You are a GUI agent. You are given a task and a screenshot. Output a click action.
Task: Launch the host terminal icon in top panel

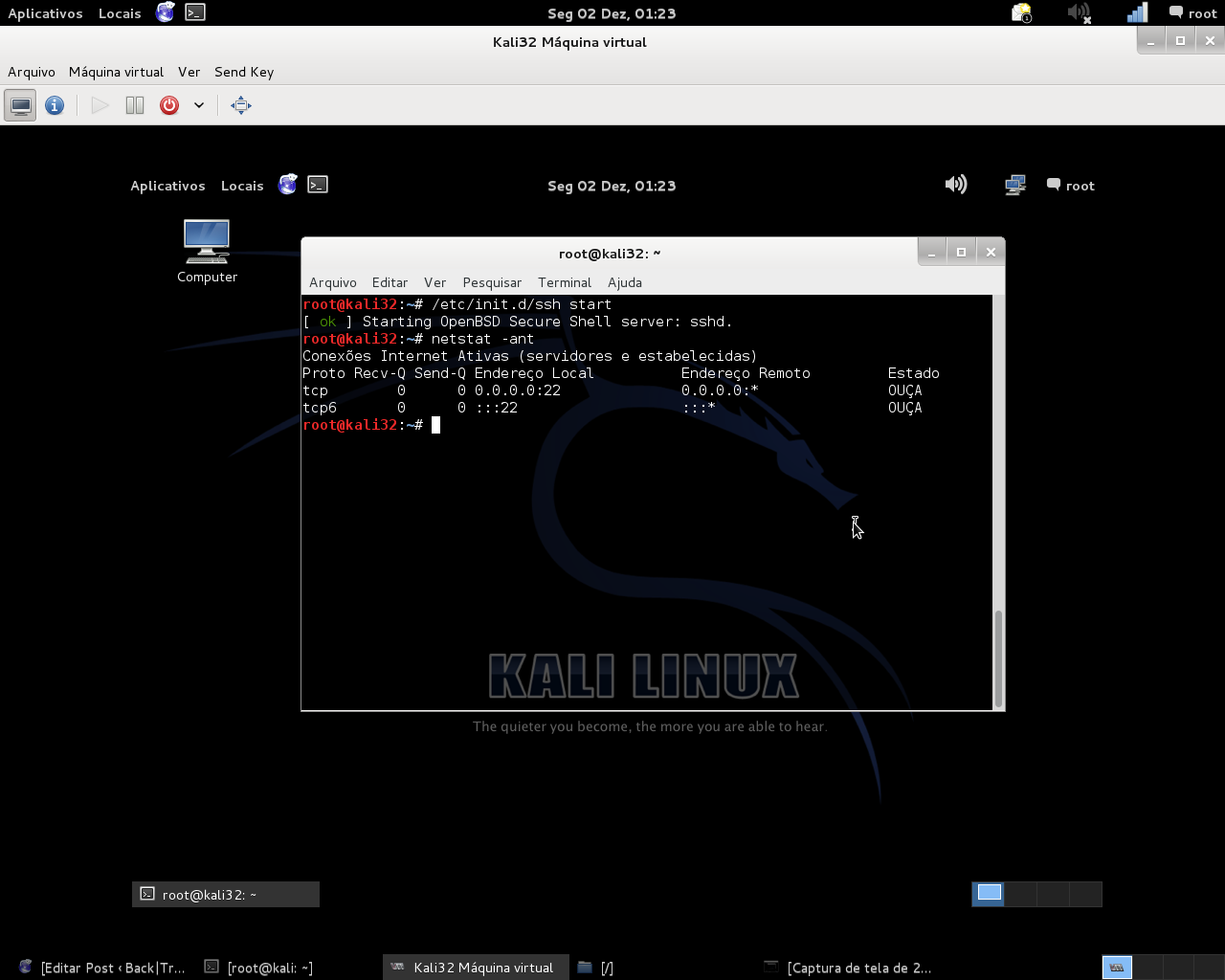pyautogui.click(x=195, y=12)
